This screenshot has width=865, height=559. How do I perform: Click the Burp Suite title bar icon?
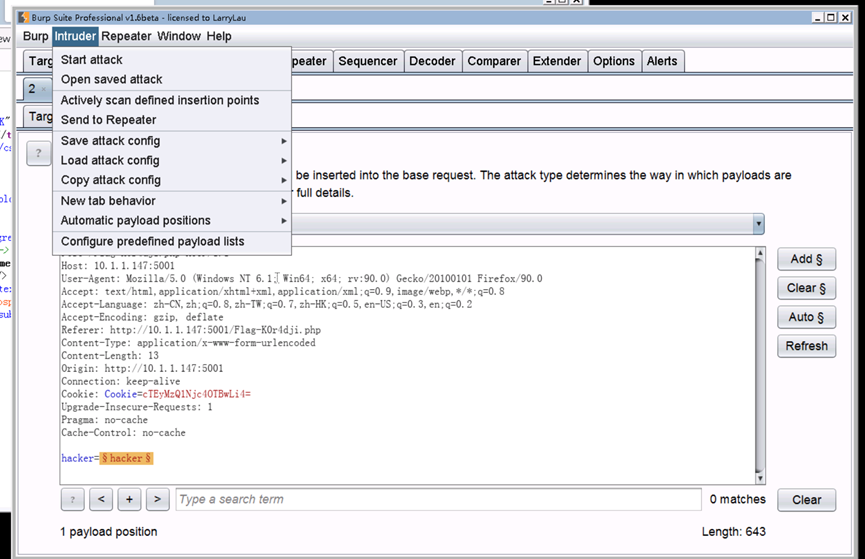[x=23, y=18]
